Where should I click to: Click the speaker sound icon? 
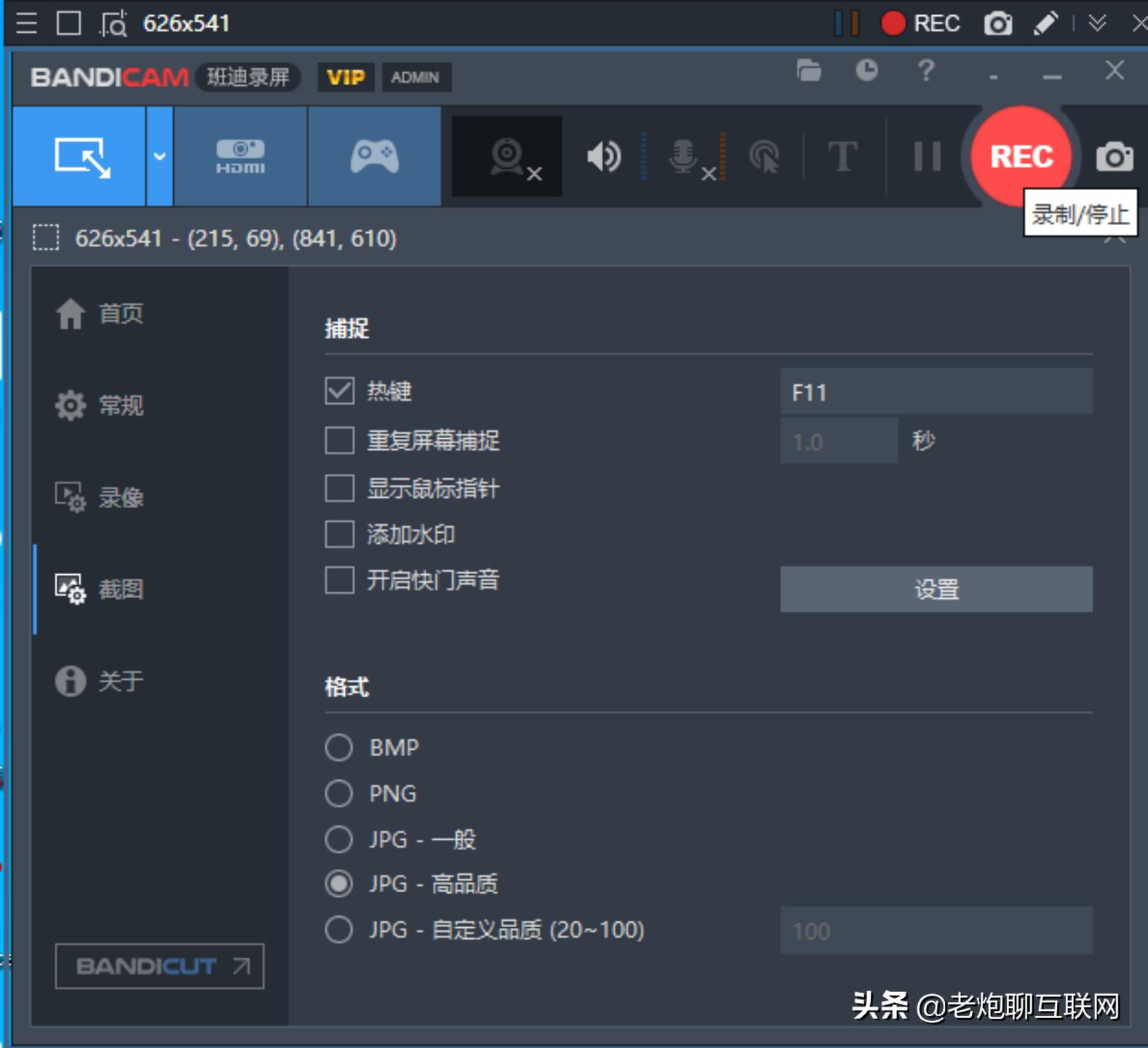click(604, 156)
